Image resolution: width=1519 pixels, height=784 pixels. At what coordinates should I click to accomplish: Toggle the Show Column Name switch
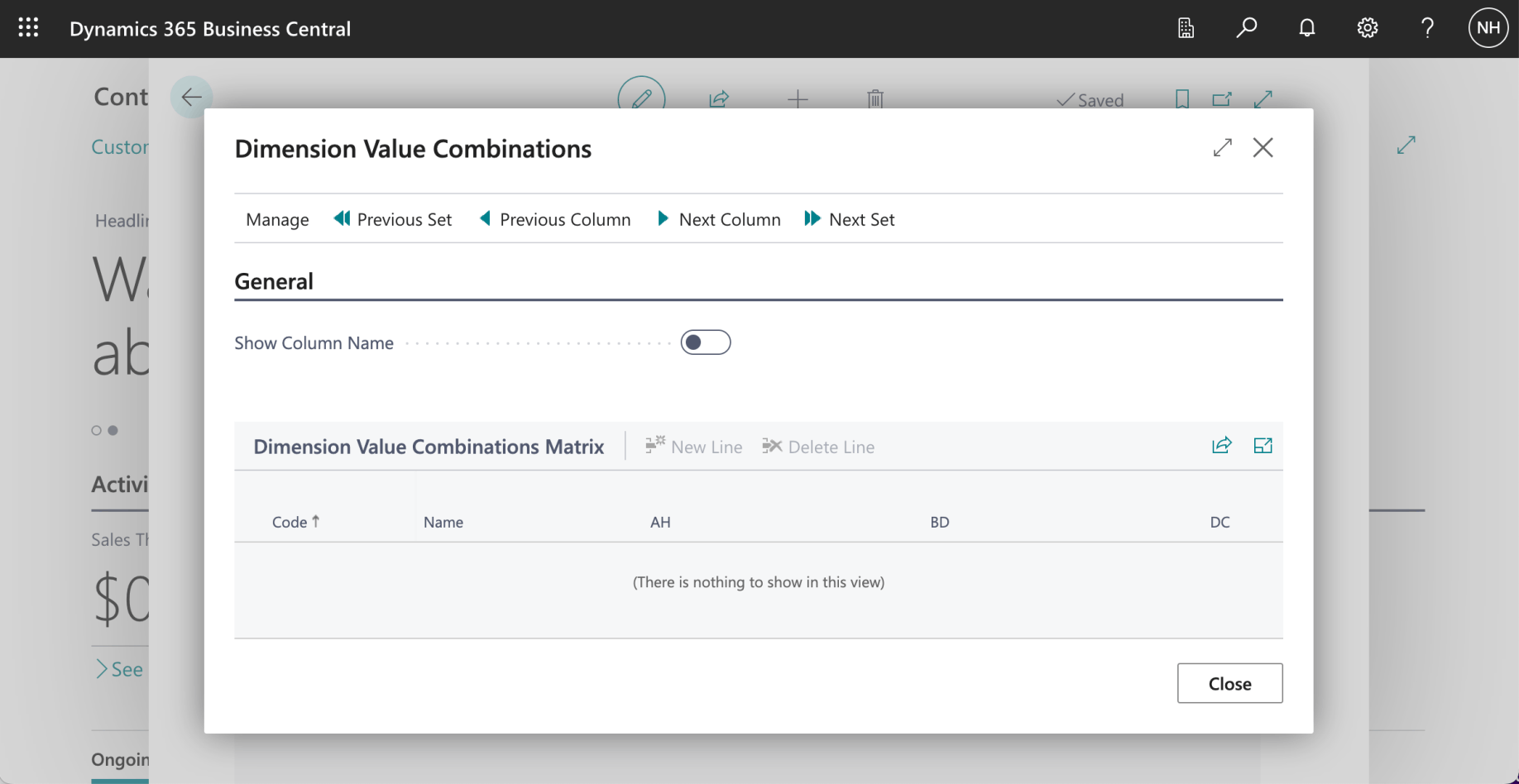pos(705,342)
